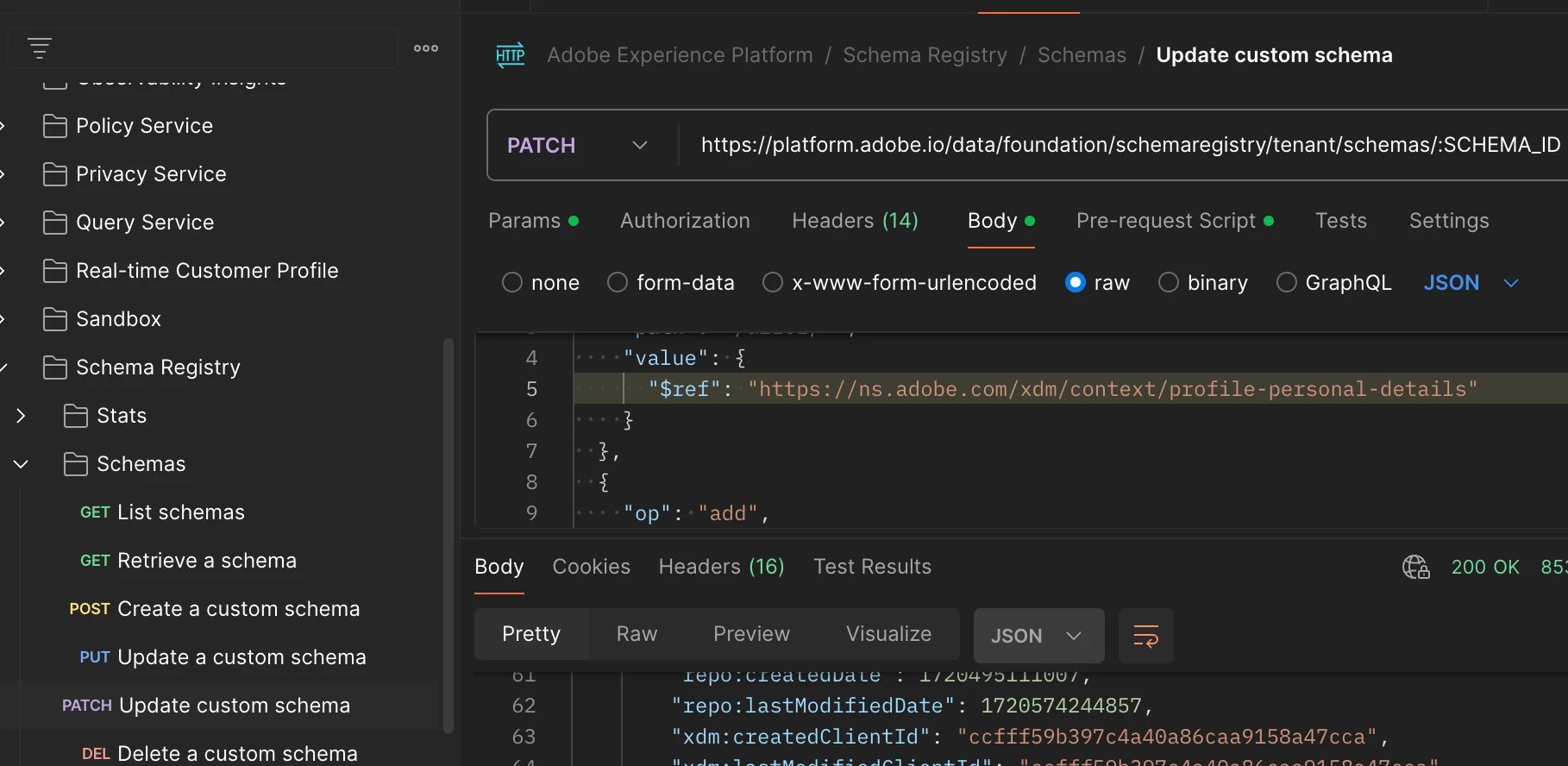The height and width of the screenshot is (766, 1568).
Task: Go to Schemas breadcrumb
Action: pyautogui.click(x=1082, y=55)
